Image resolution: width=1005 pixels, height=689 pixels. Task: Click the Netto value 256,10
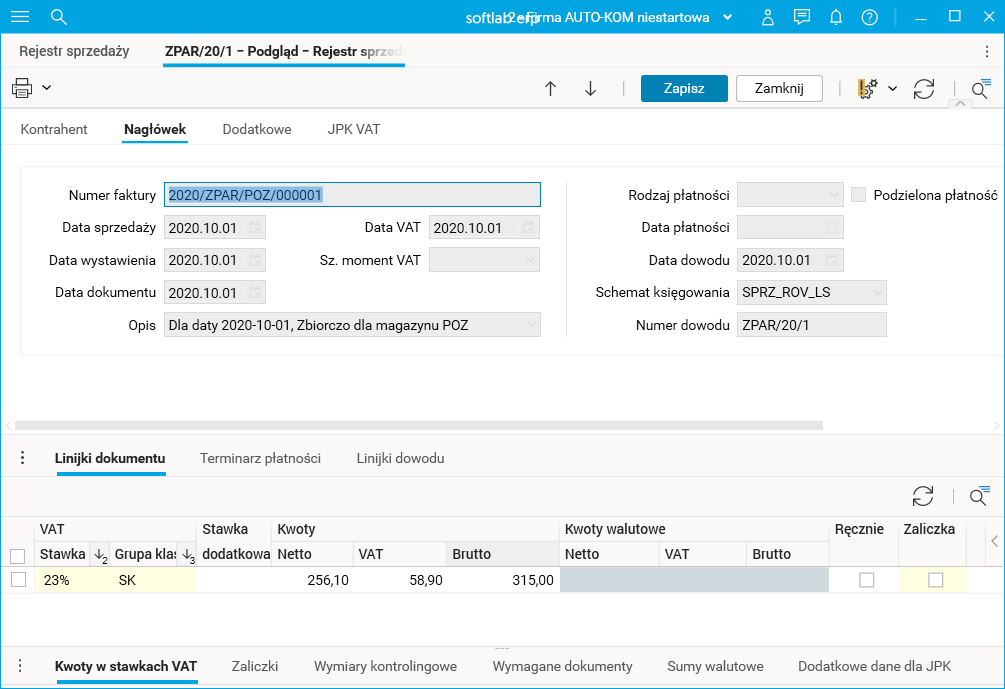click(328, 580)
